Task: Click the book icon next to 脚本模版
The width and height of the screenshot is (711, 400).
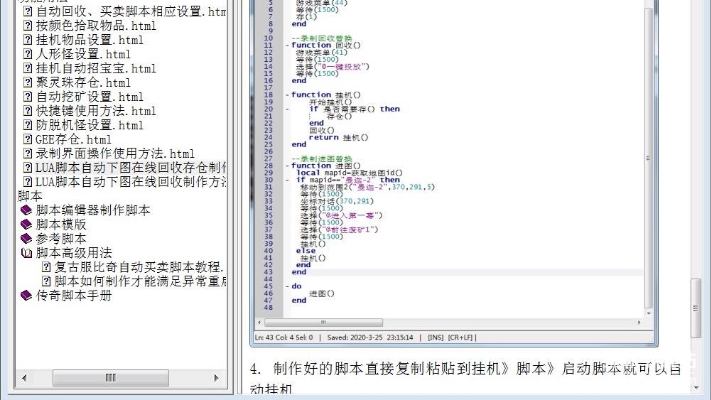Action: click(27, 225)
